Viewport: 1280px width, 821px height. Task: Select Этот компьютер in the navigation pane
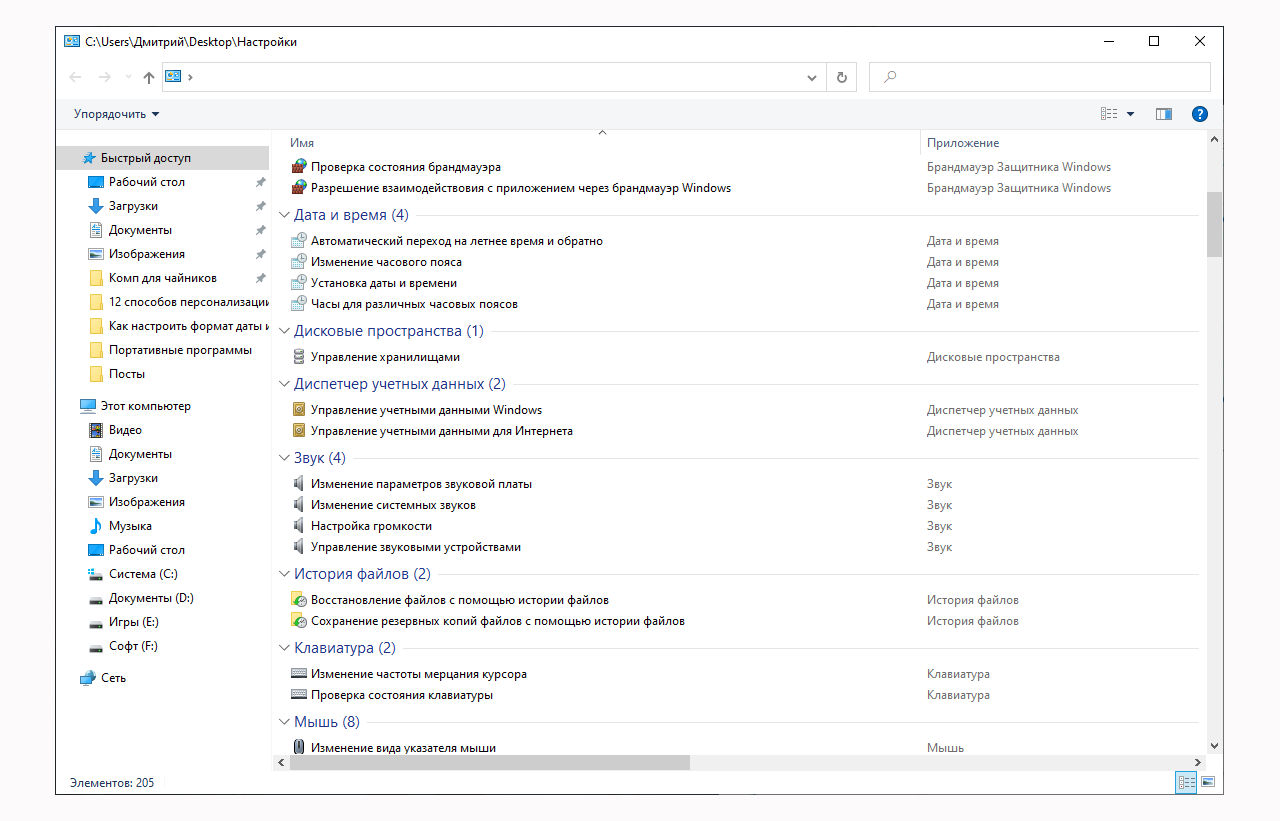(x=145, y=406)
